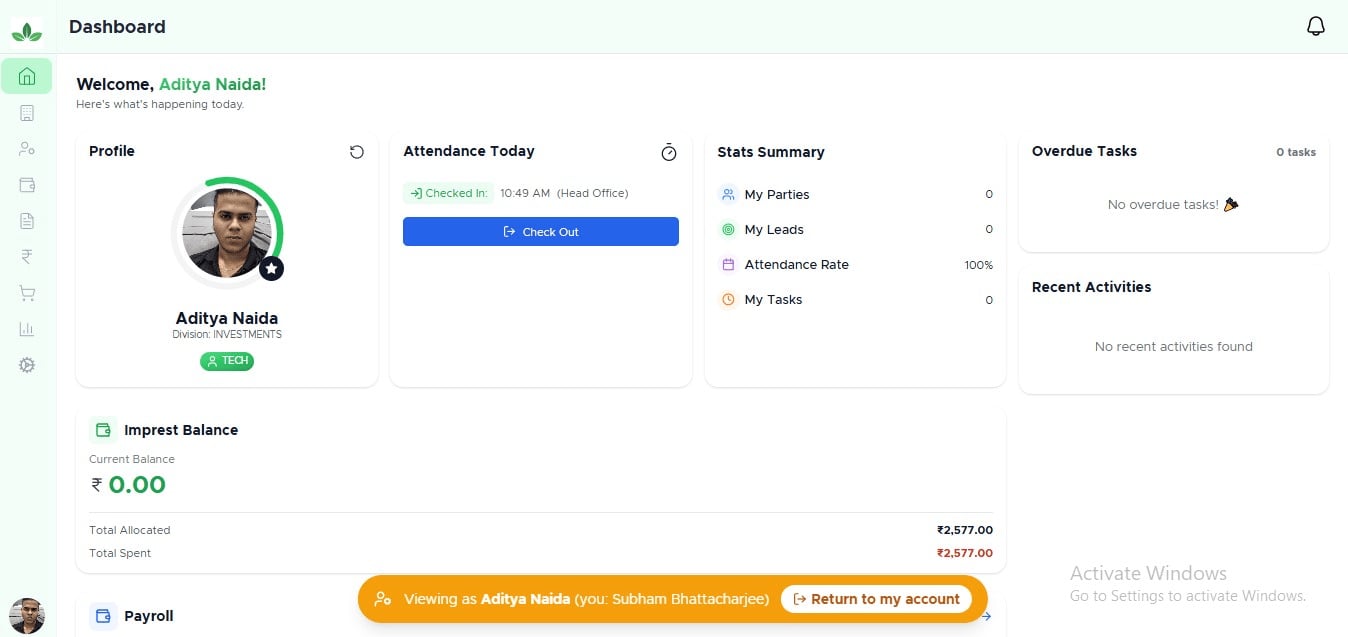This screenshot has height=637, width=1348.
Task: Click the red ₹2,577.00 spent amount
Action: 965,553
